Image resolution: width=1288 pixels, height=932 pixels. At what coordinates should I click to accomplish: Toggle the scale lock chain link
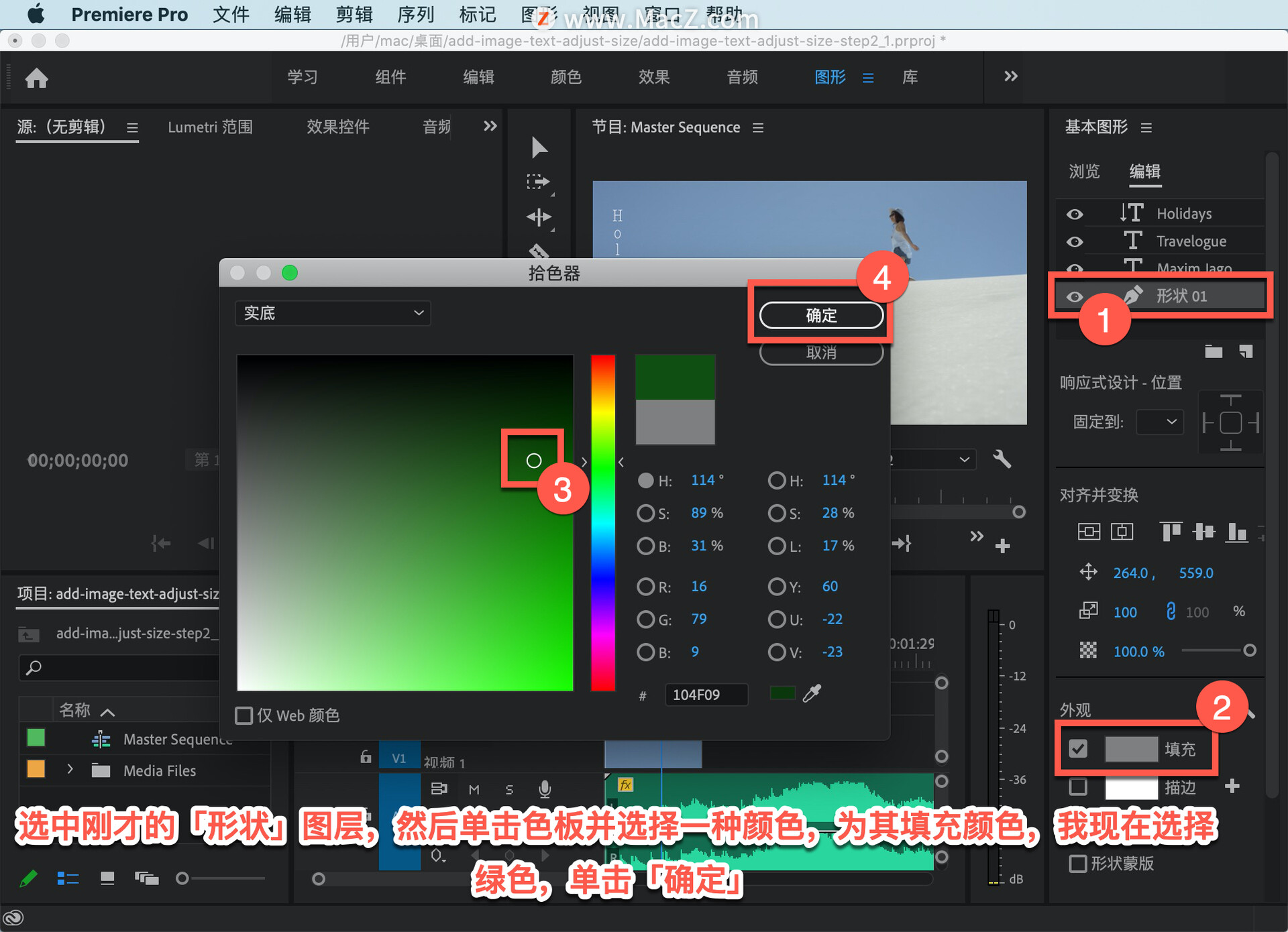coord(1171,611)
